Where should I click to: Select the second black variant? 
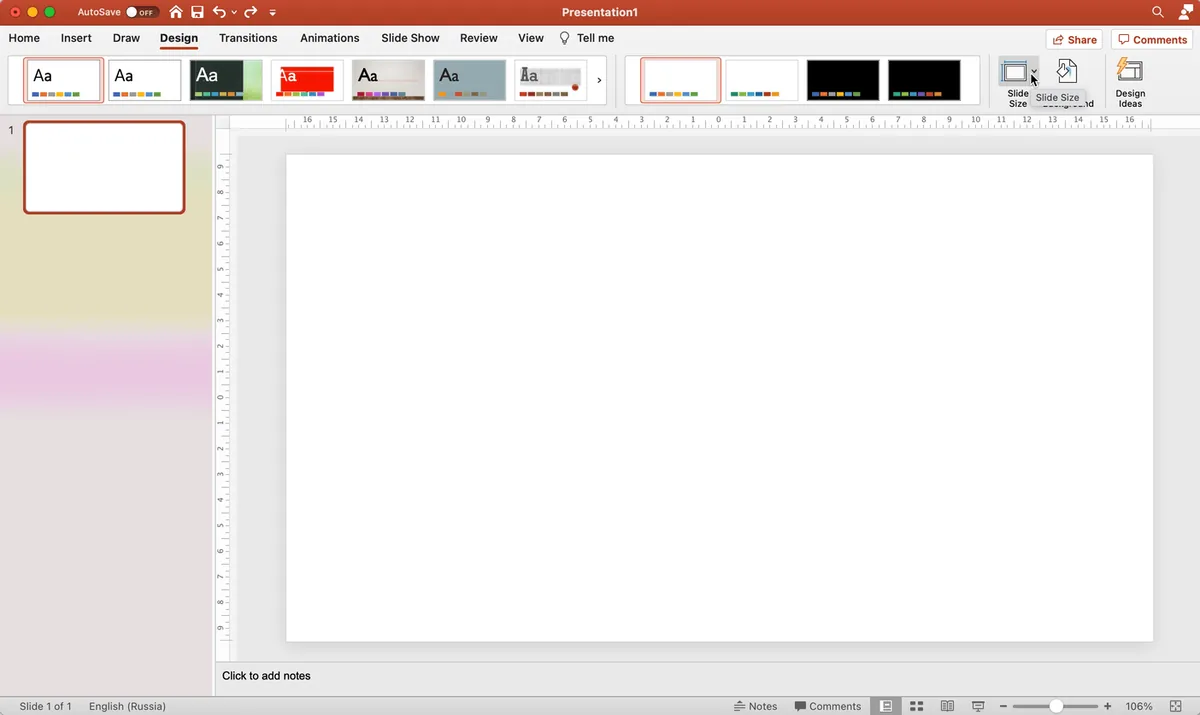click(x=924, y=80)
